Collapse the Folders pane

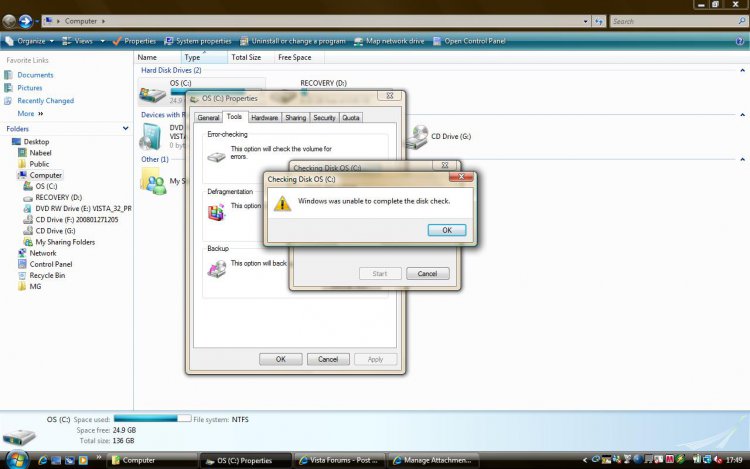[125, 129]
